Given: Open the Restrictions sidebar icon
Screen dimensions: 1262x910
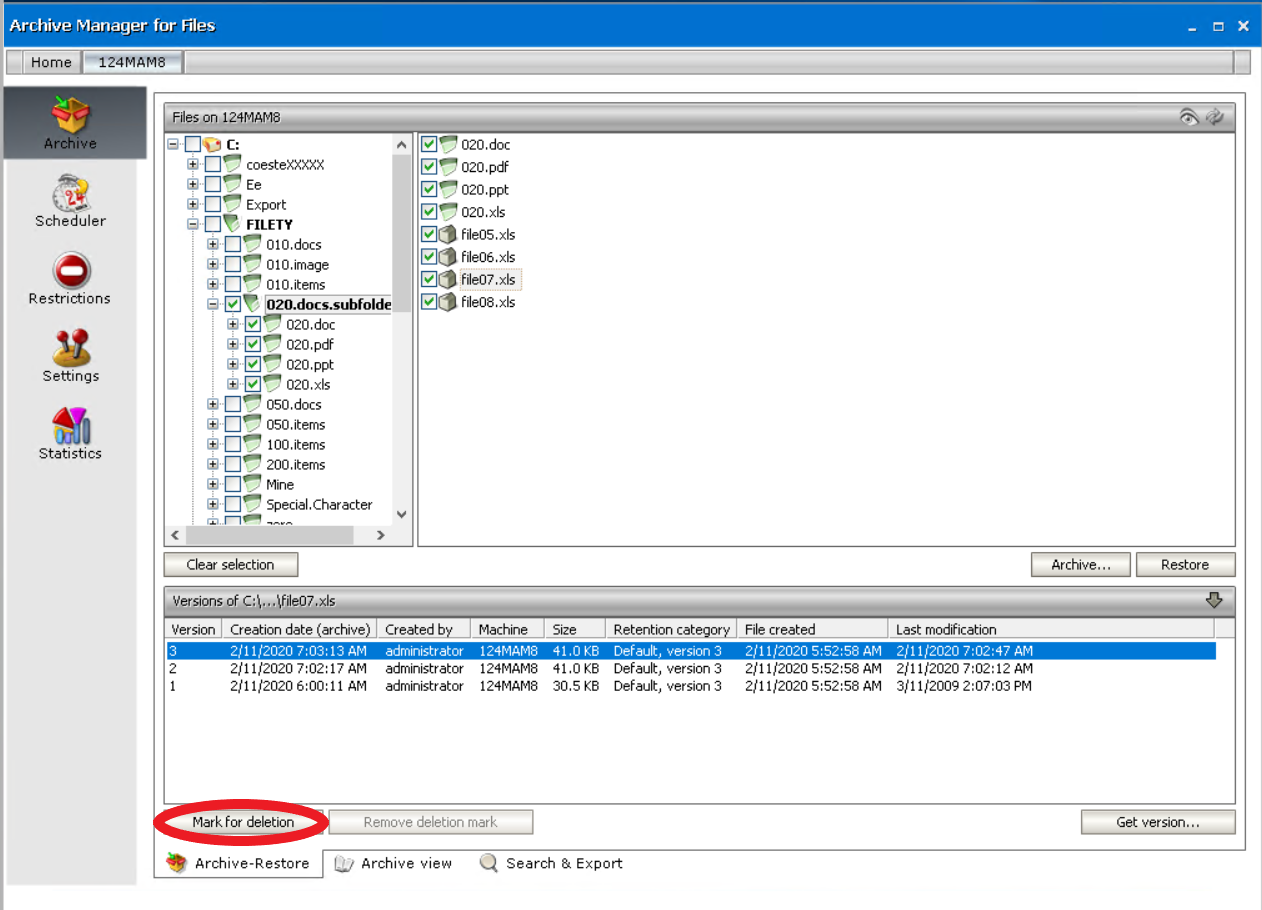Looking at the screenshot, I should coord(70,270).
